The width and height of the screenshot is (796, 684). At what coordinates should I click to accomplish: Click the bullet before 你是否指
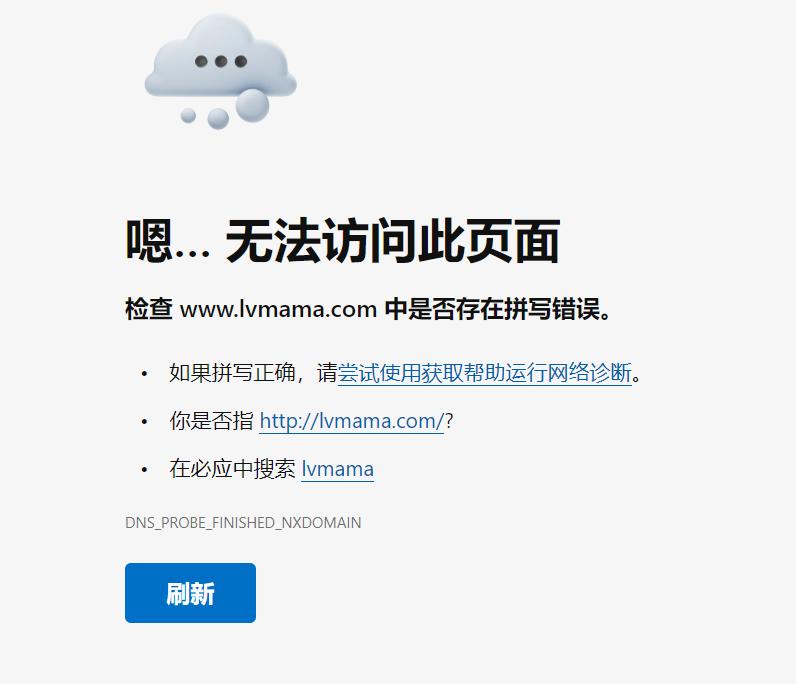pyautogui.click(x=144, y=421)
